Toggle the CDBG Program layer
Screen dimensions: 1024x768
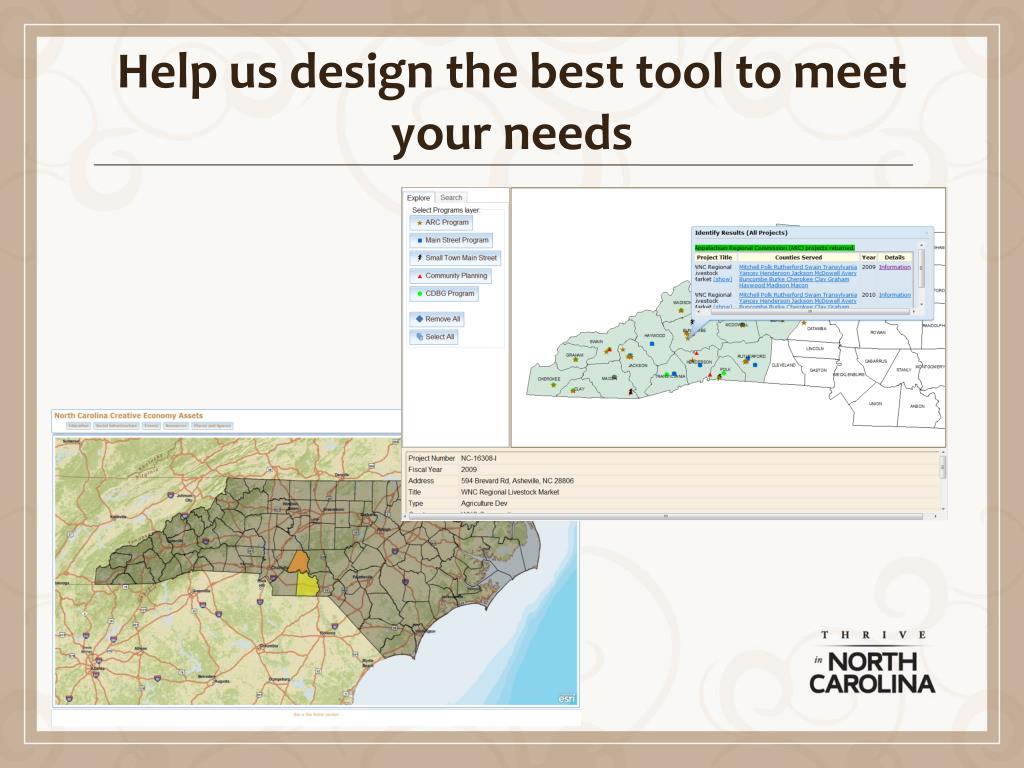444,294
